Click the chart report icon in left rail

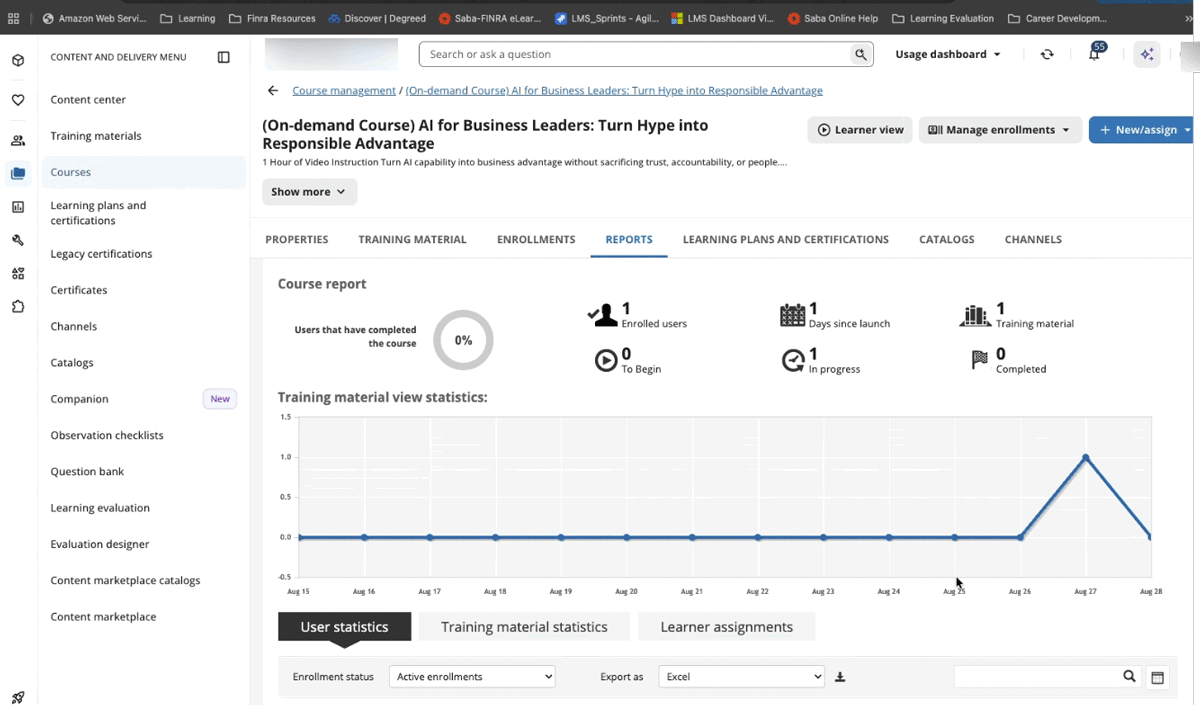tap(18, 207)
